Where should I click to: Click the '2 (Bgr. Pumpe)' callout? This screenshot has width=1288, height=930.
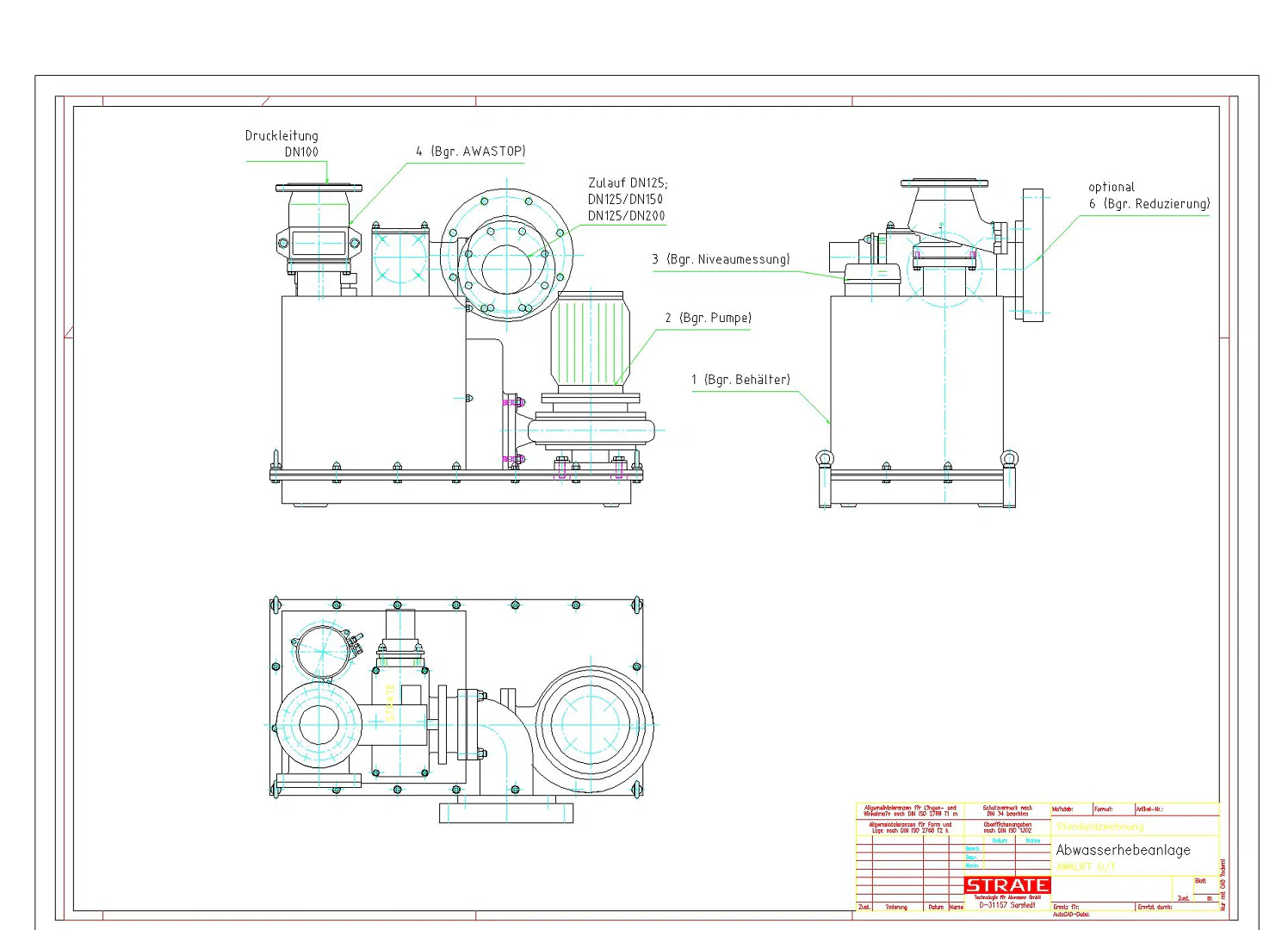708,319
